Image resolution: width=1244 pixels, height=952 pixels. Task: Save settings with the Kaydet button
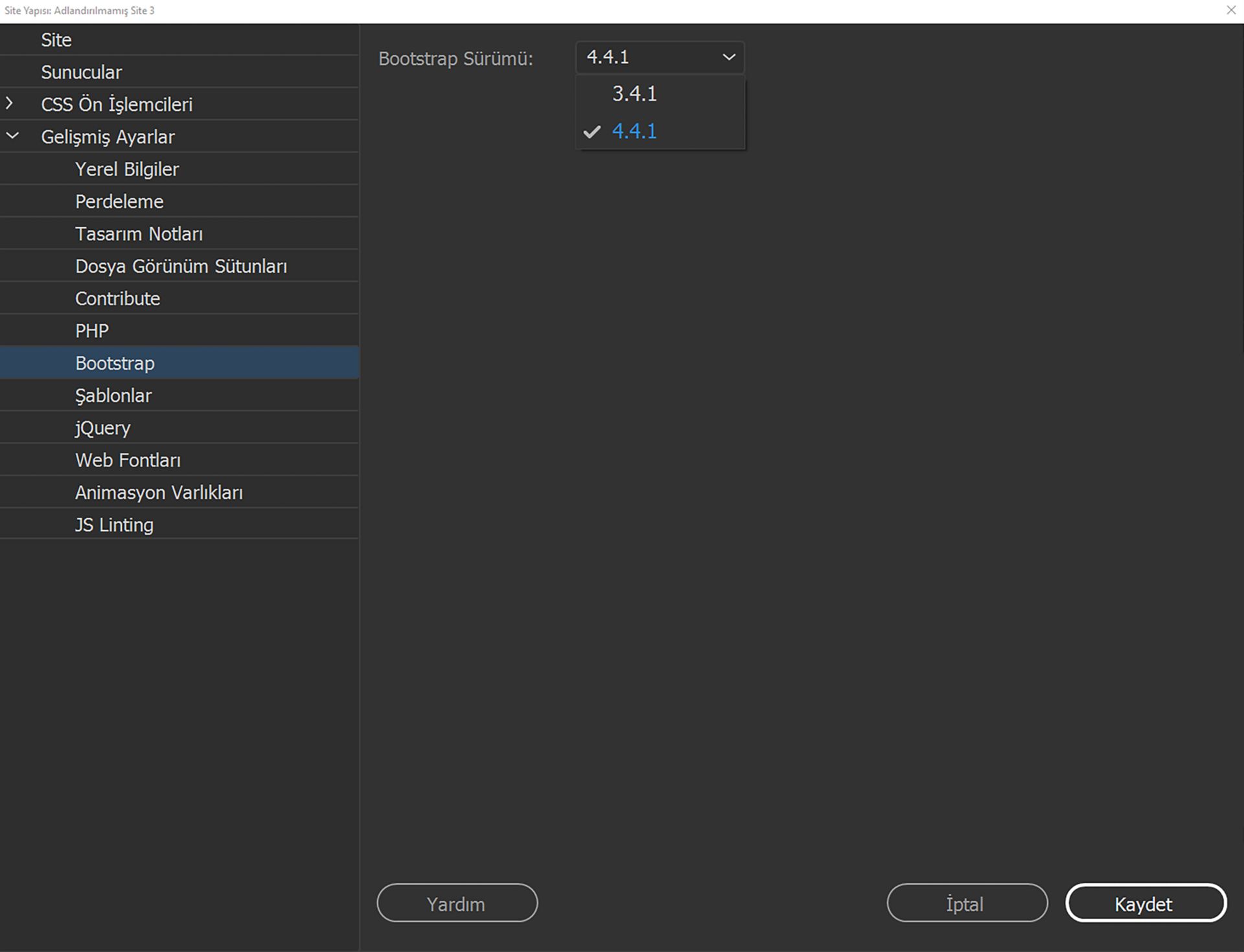pyautogui.click(x=1146, y=903)
